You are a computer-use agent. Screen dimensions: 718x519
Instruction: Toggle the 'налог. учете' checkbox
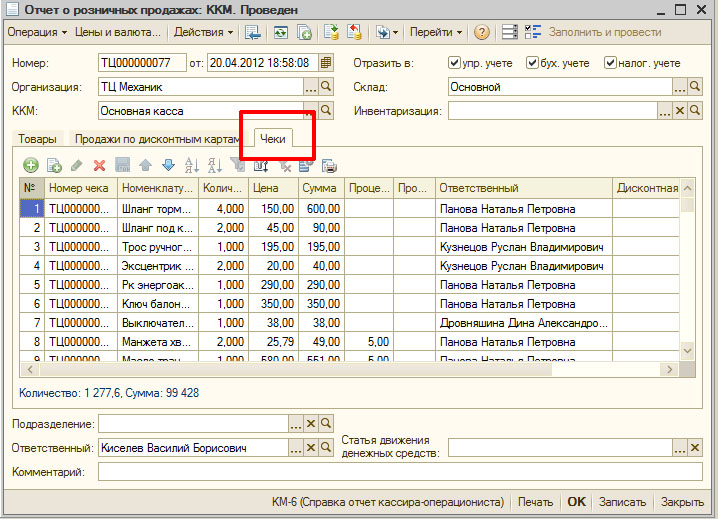pyautogui.click(x=611, y=63)
